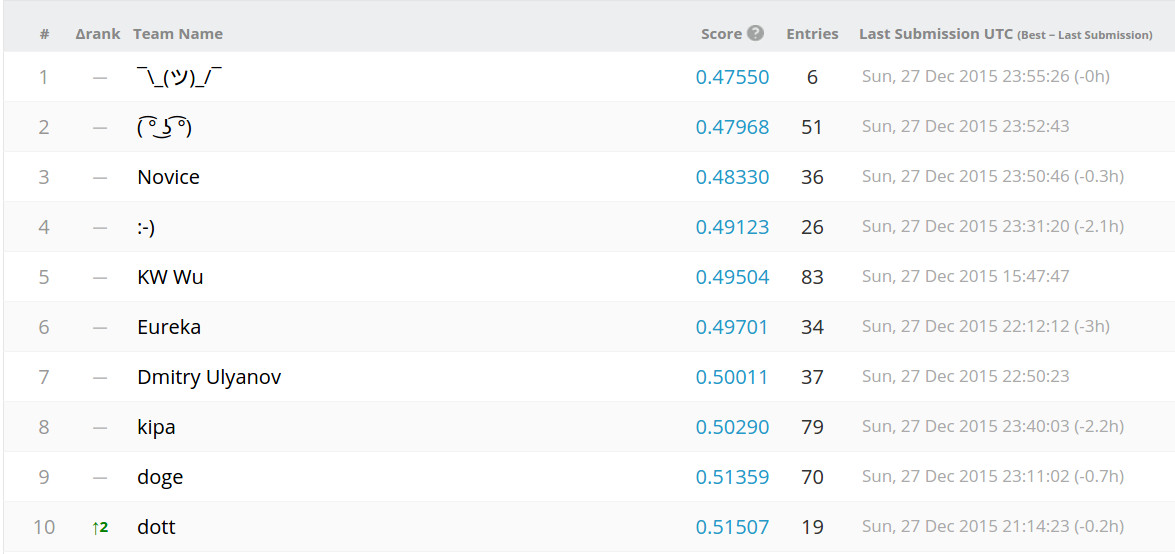The height and width of the screenshot is (554, 1175).
Task: Click score 0.47968 in second row
Action: 732,127
